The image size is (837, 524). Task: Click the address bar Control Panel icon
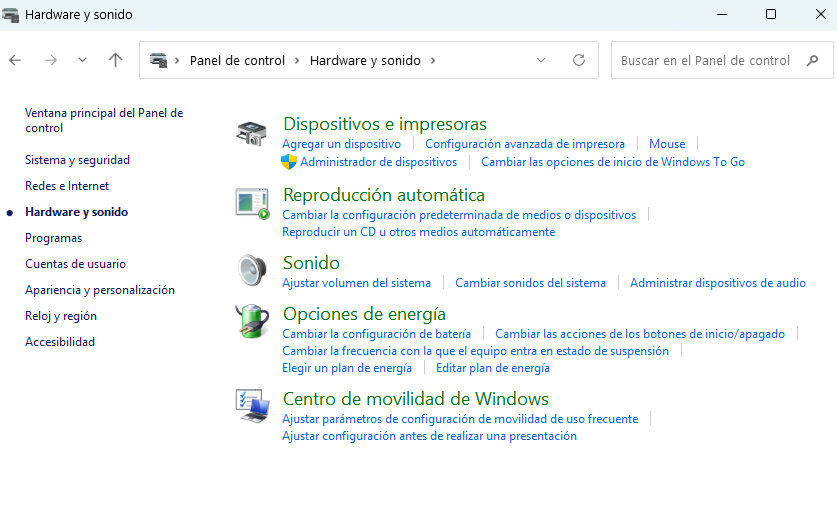tap(159, 60)
